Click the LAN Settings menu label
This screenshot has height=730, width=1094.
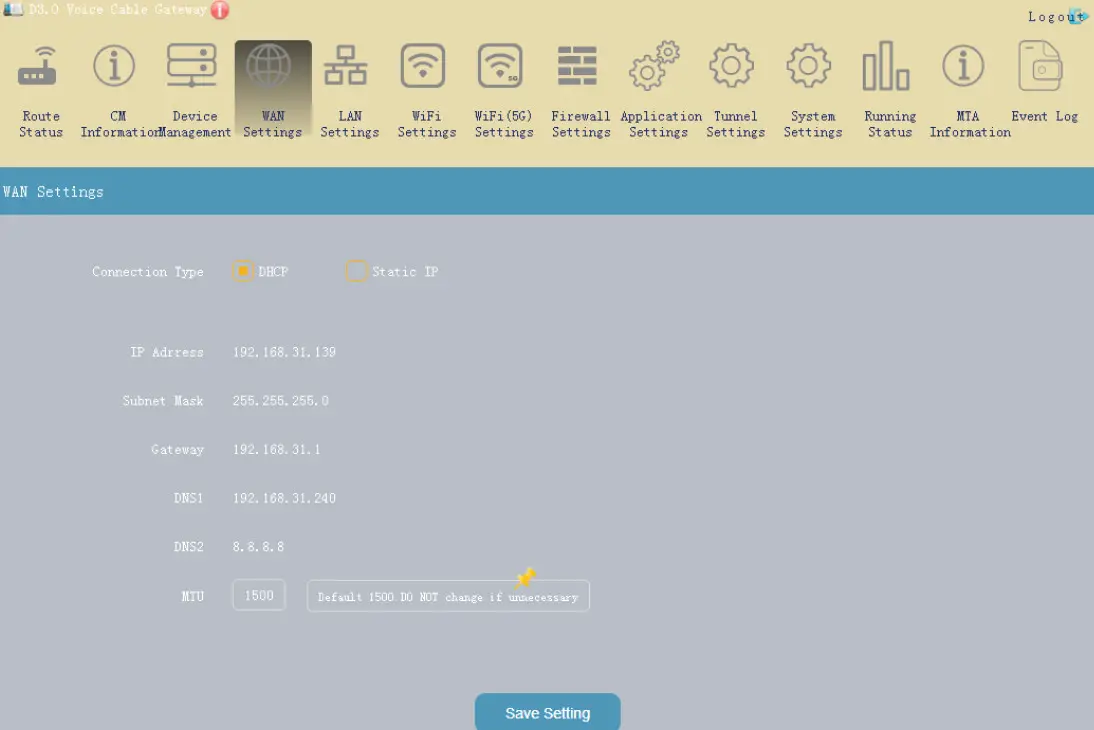[350, 124]
